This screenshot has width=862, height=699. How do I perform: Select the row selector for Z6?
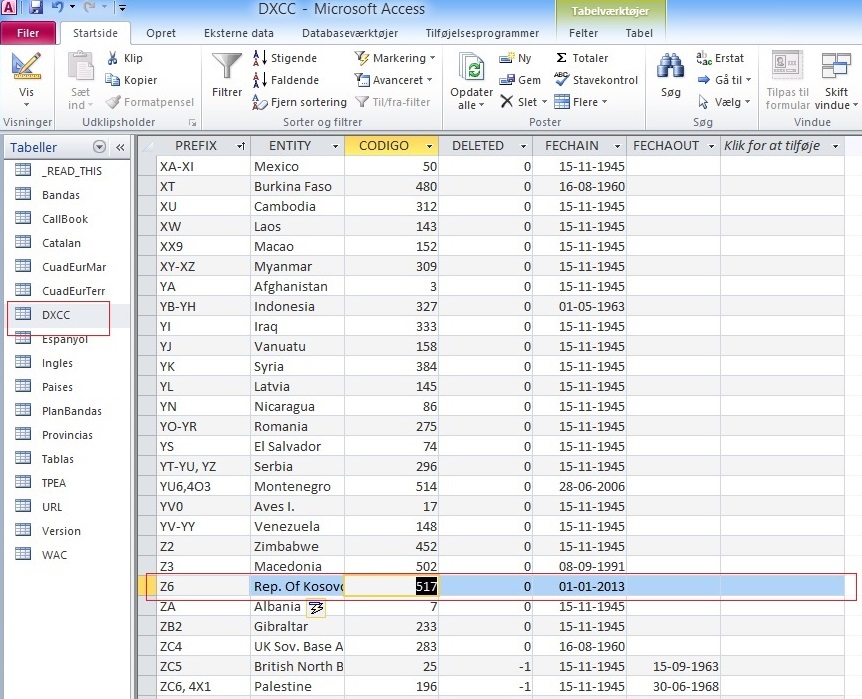click(x=147, y=586)
